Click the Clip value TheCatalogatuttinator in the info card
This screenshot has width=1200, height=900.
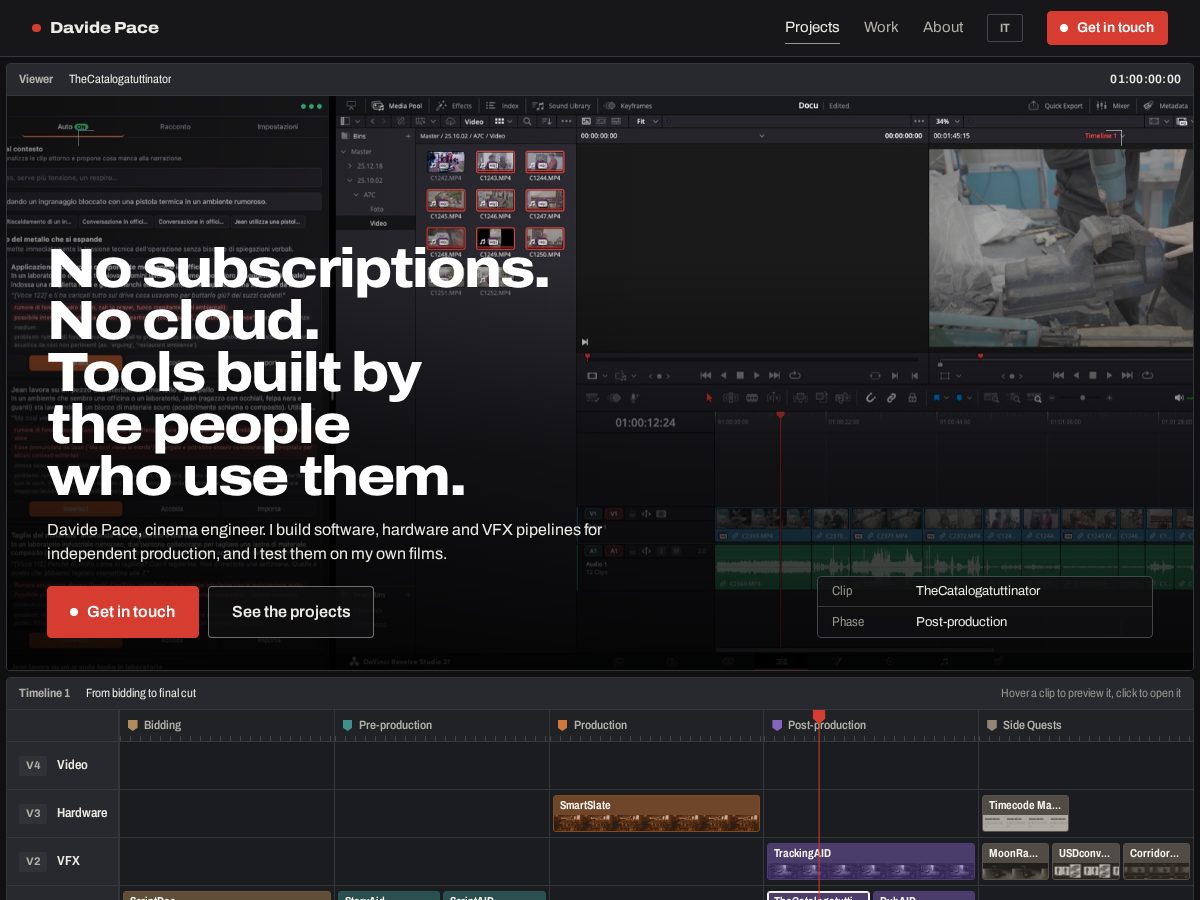click(x=978, y=591)
